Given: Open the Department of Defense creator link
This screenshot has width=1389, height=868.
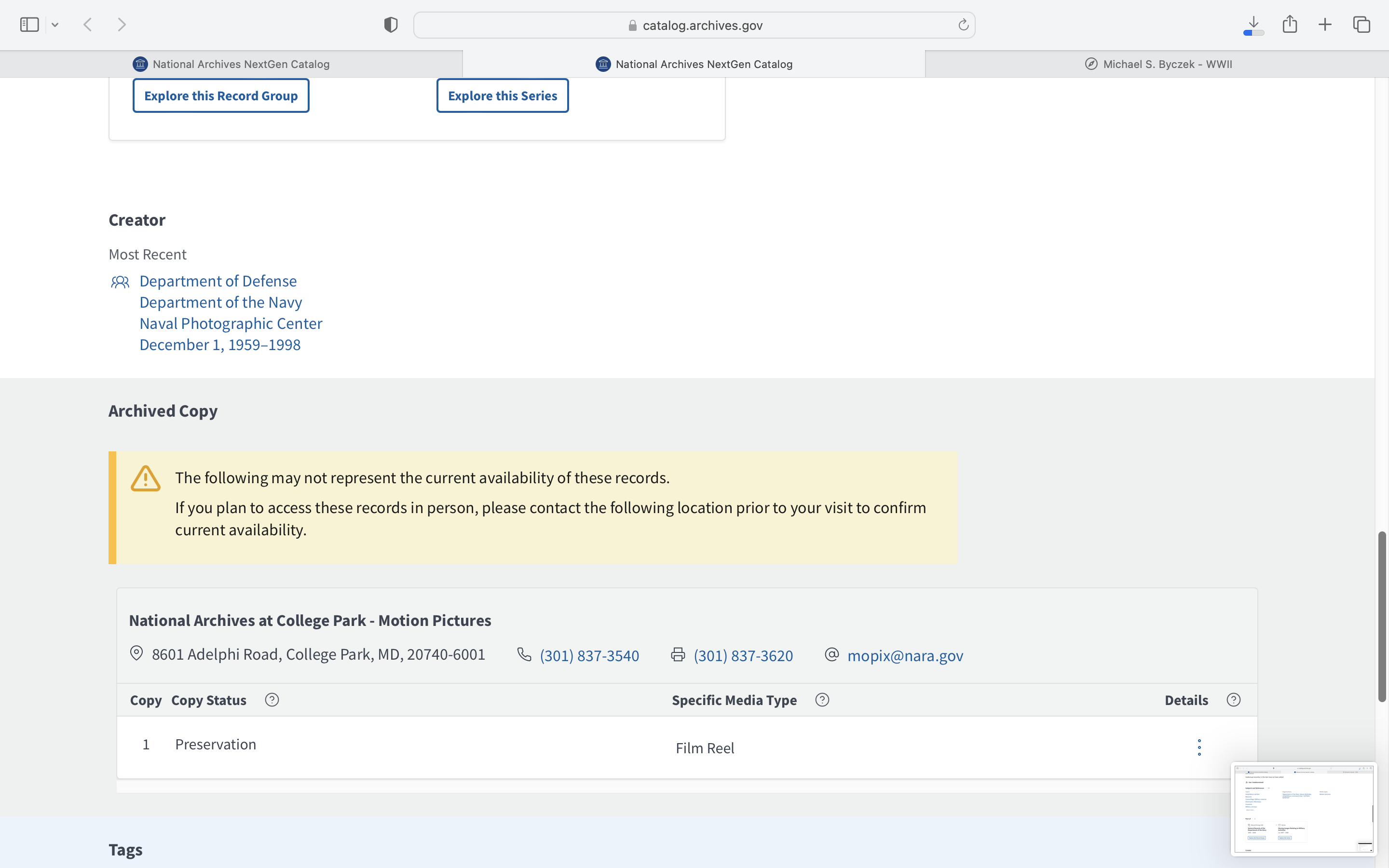Looking at the screenshot, I should coord(218,281).
